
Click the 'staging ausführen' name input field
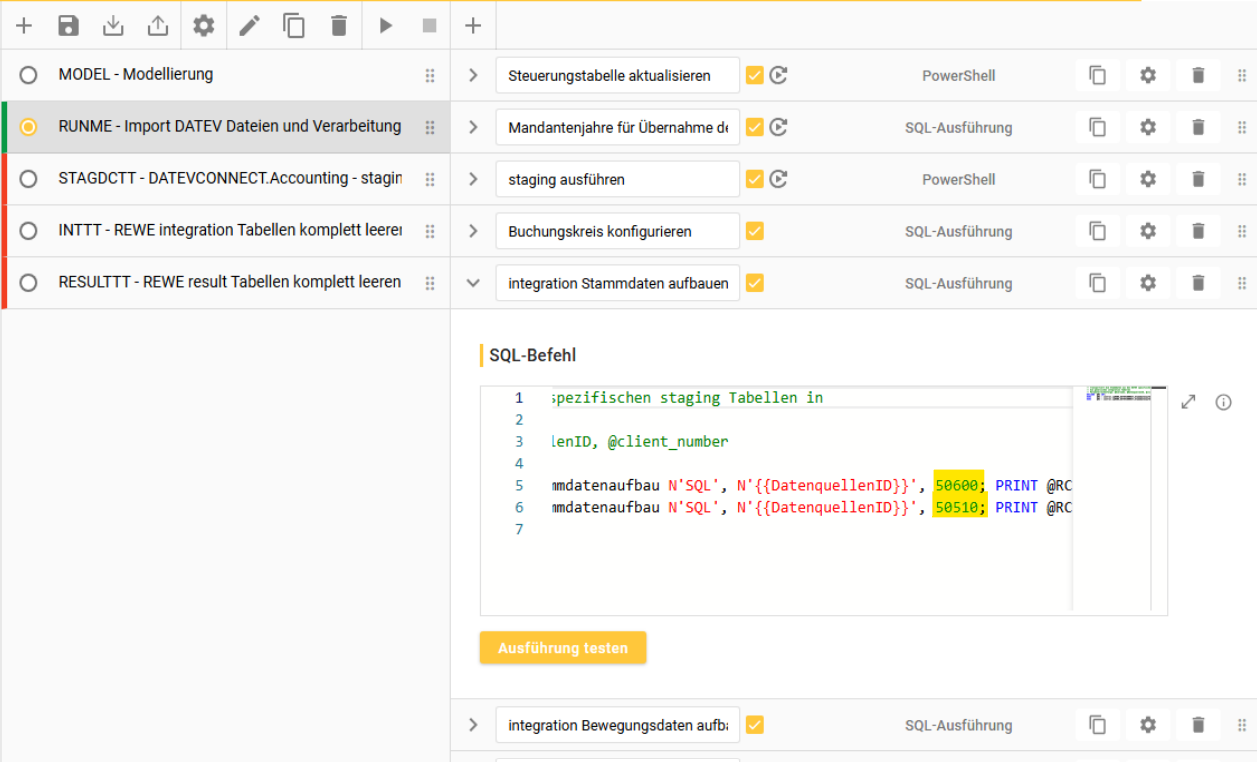pos(617,179)
